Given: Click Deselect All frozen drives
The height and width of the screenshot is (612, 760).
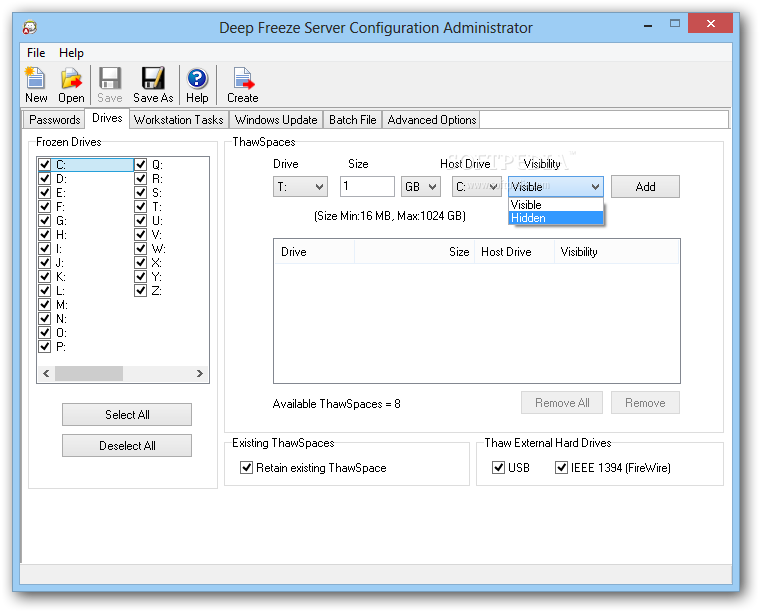Looking at the screenshot, I should (127, 446).
